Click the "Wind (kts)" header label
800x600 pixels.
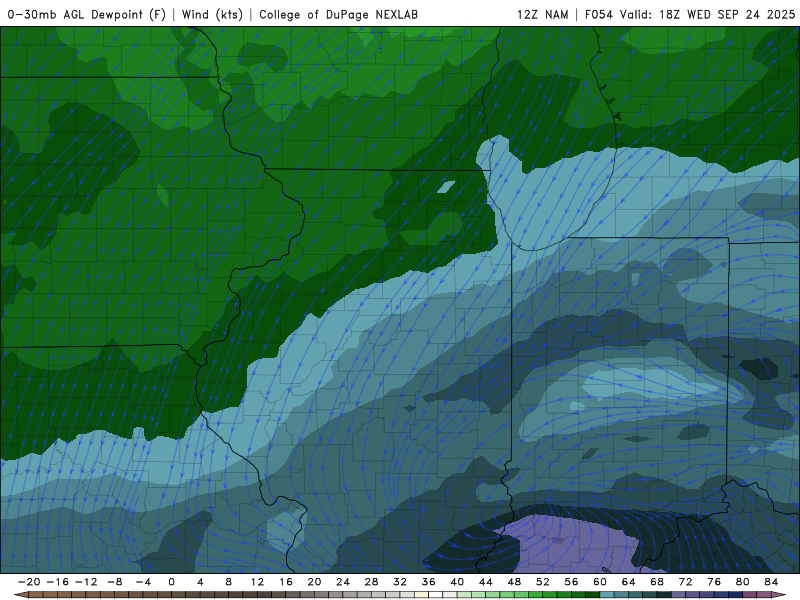(x=212, y=14)
